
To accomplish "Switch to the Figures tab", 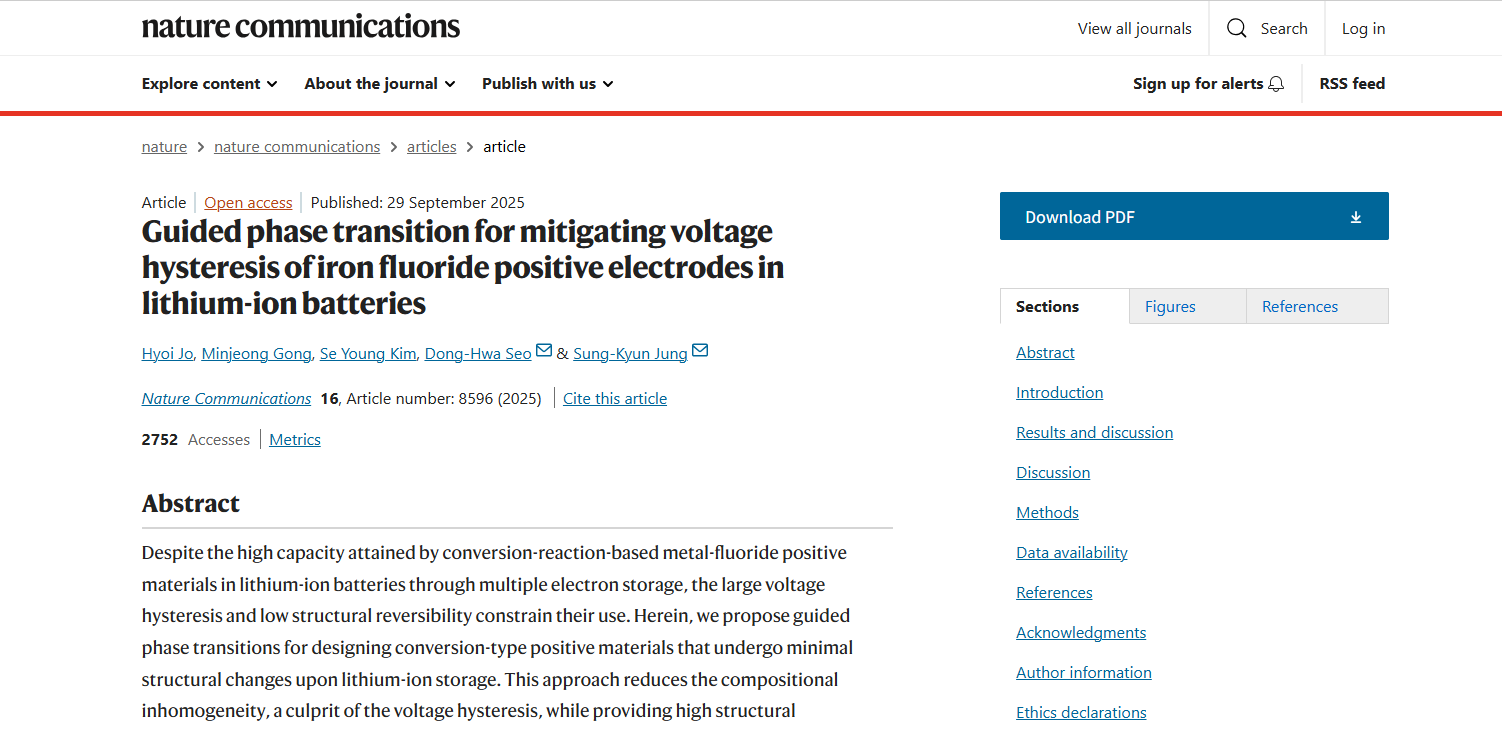I will [1170, 307].
